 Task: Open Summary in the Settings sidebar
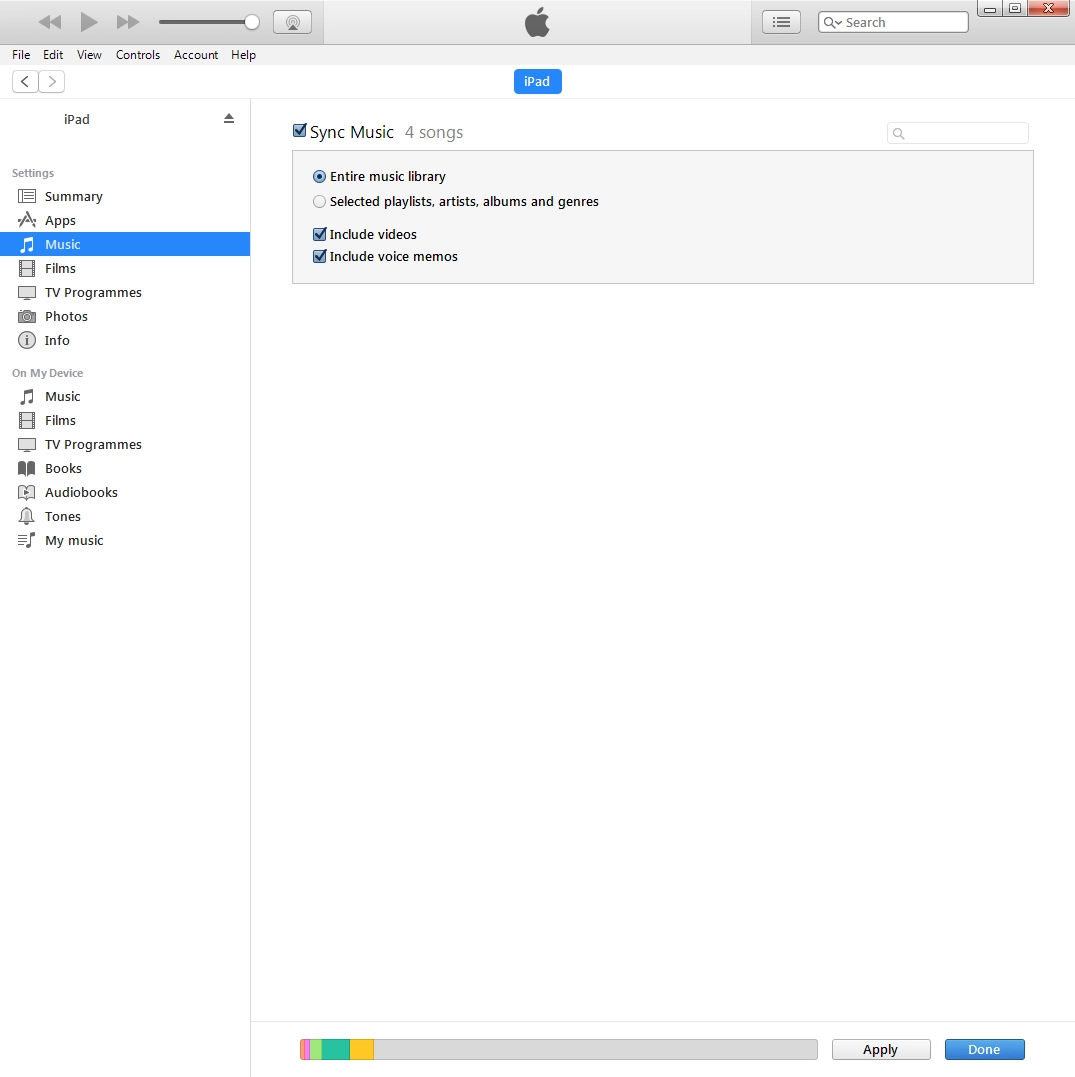click(73, 197)
